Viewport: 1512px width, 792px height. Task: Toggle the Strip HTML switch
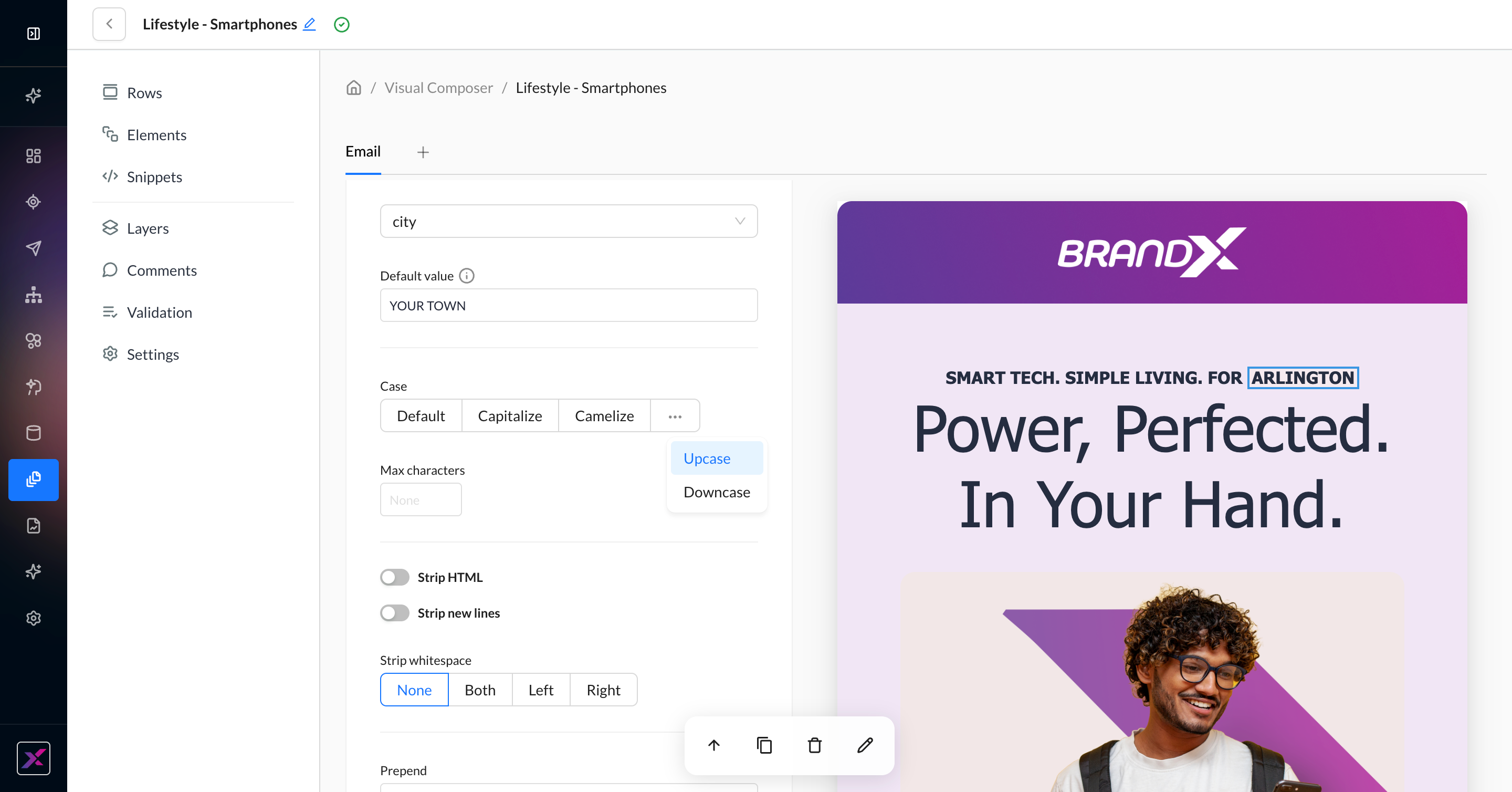394,577
